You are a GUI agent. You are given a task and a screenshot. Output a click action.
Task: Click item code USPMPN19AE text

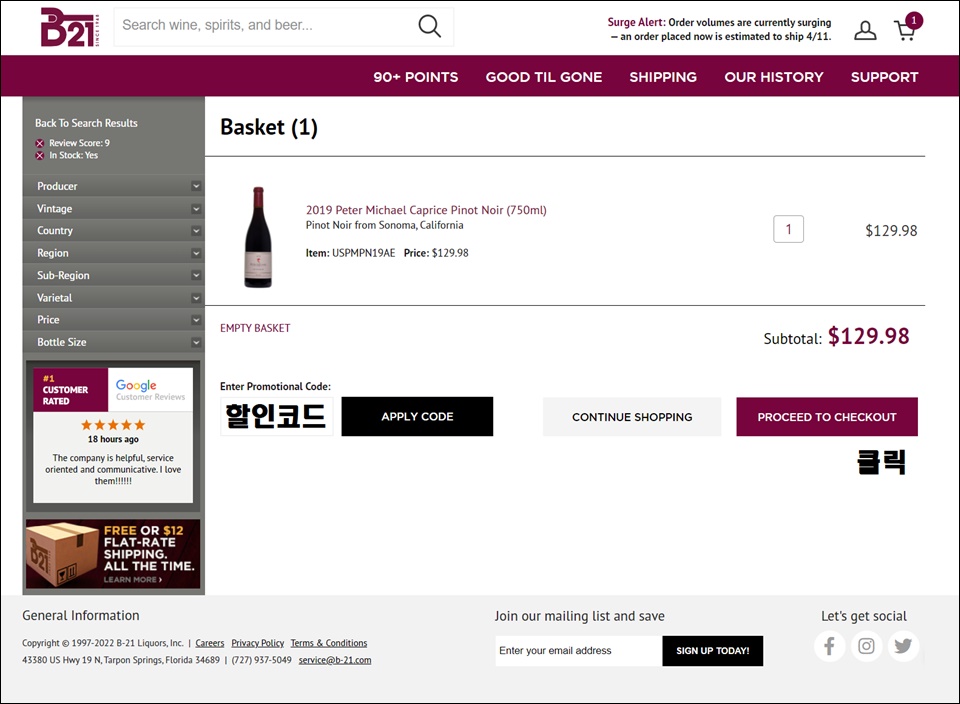364,253
